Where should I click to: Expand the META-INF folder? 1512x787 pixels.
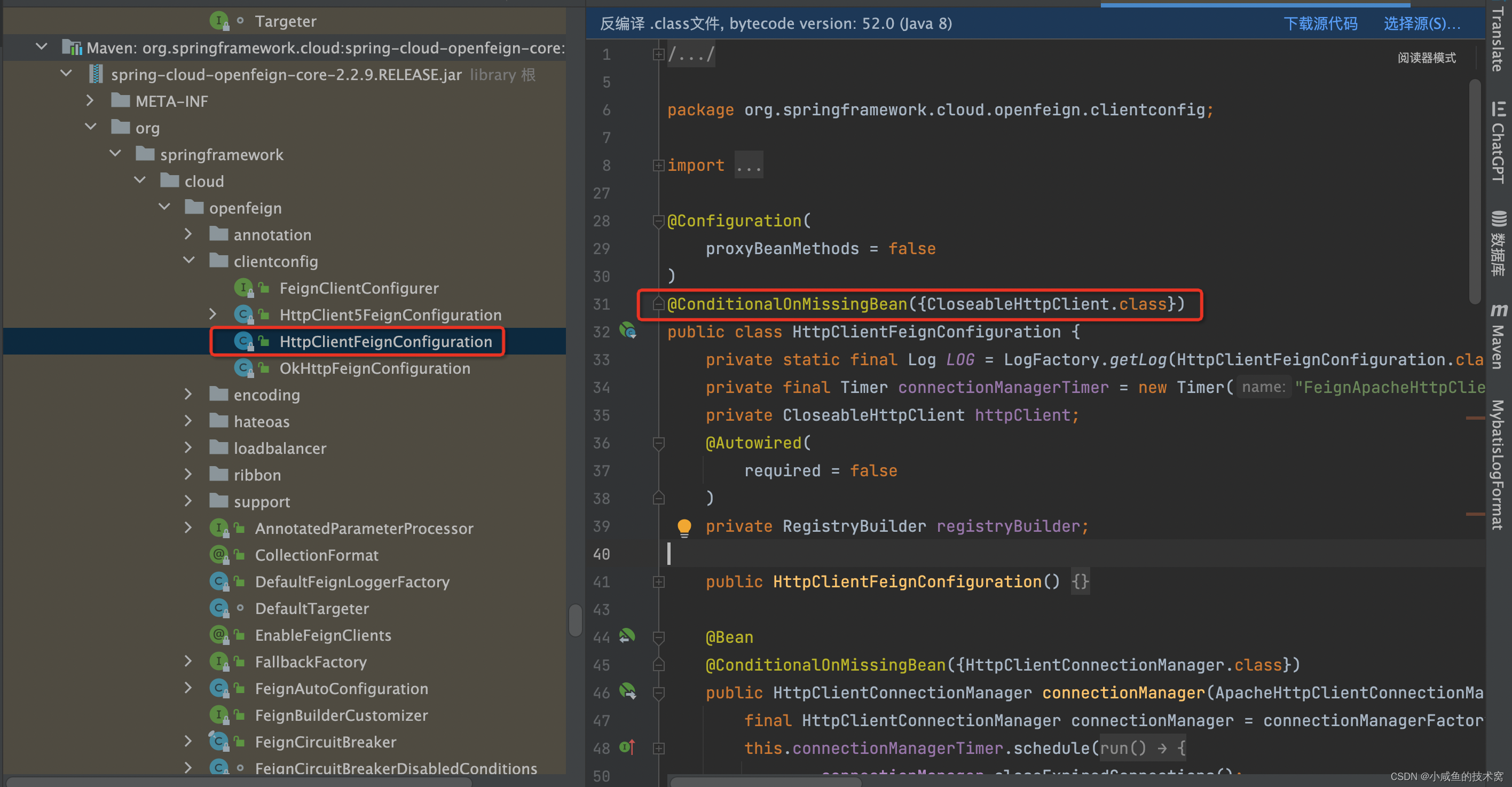tap(90, 100)
